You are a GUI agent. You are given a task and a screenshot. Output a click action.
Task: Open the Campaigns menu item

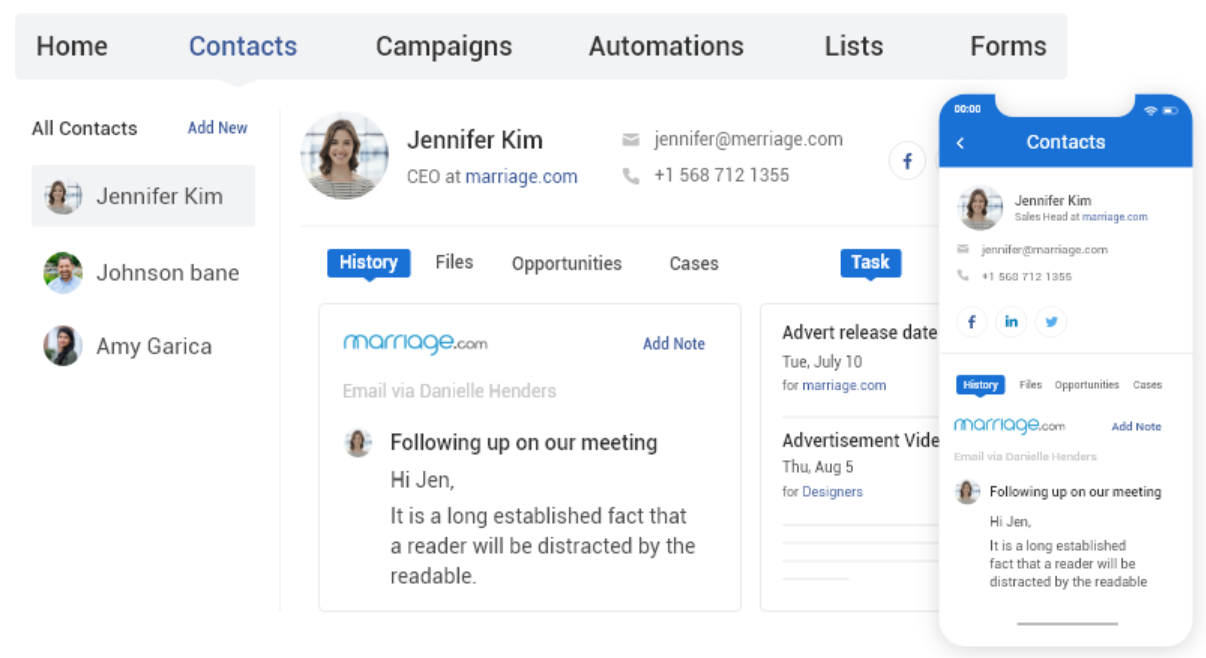pos(444,46)
